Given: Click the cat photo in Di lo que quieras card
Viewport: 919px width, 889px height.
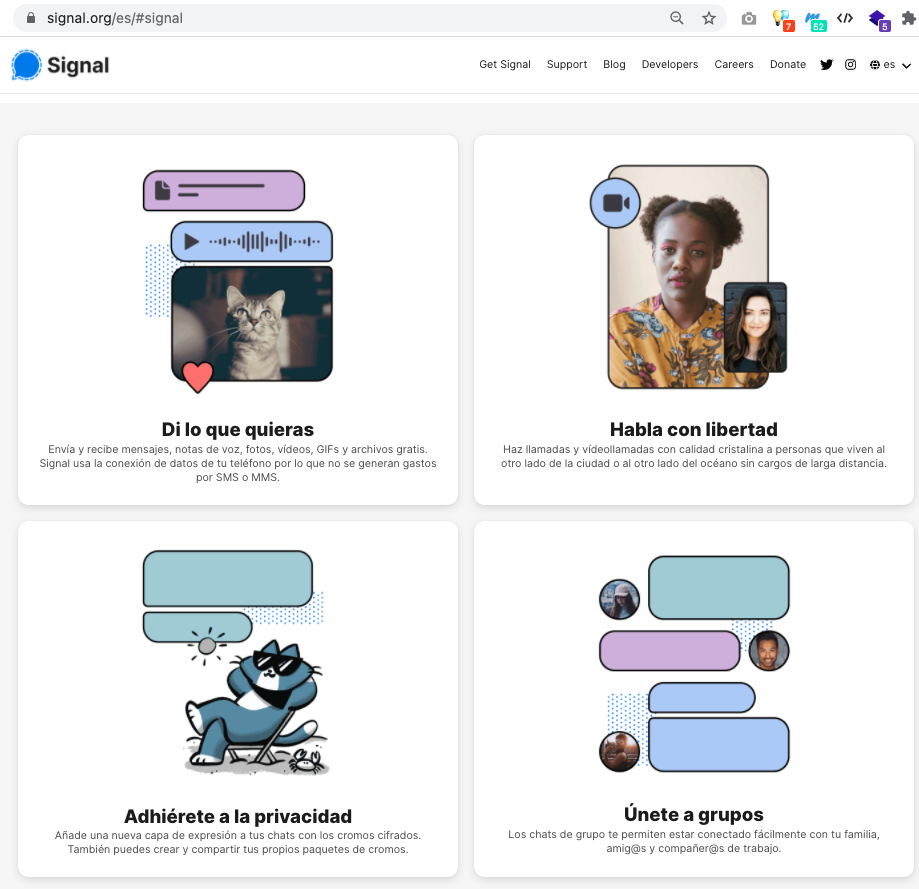Looking at the screenshot, I should click(252, 324).
